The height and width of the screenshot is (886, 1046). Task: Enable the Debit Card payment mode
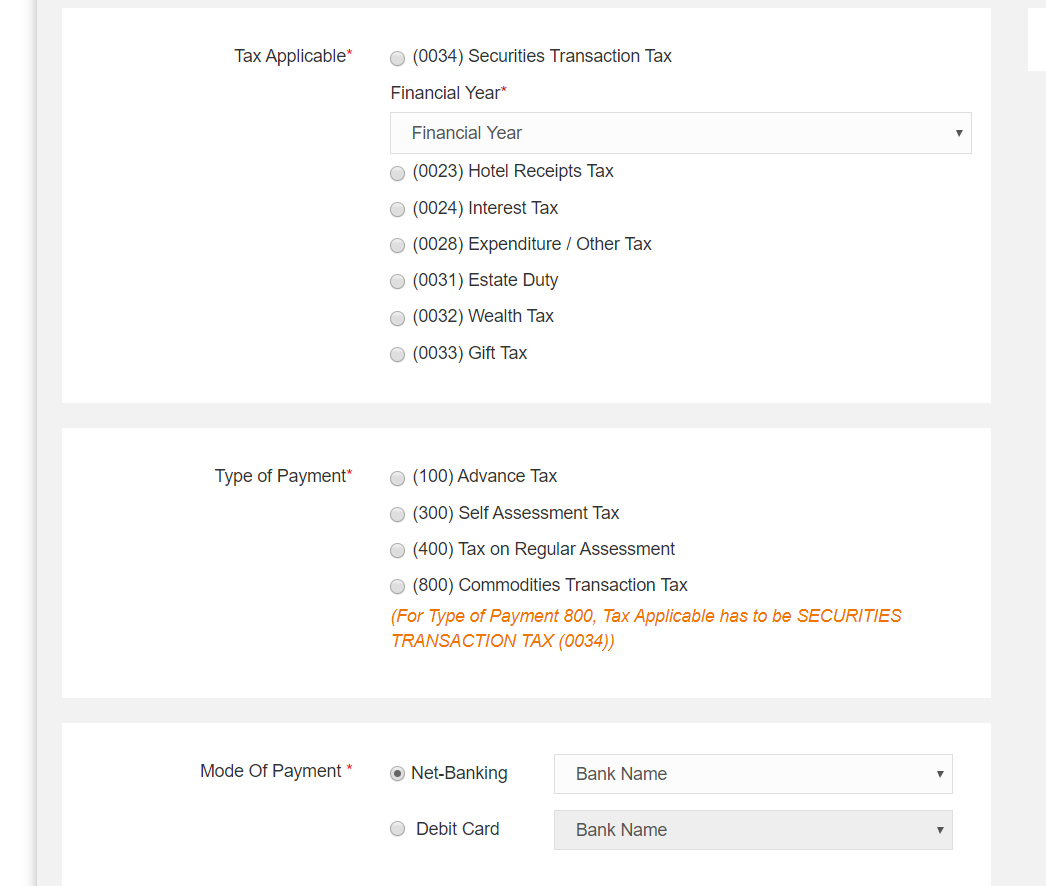(397, 828)
